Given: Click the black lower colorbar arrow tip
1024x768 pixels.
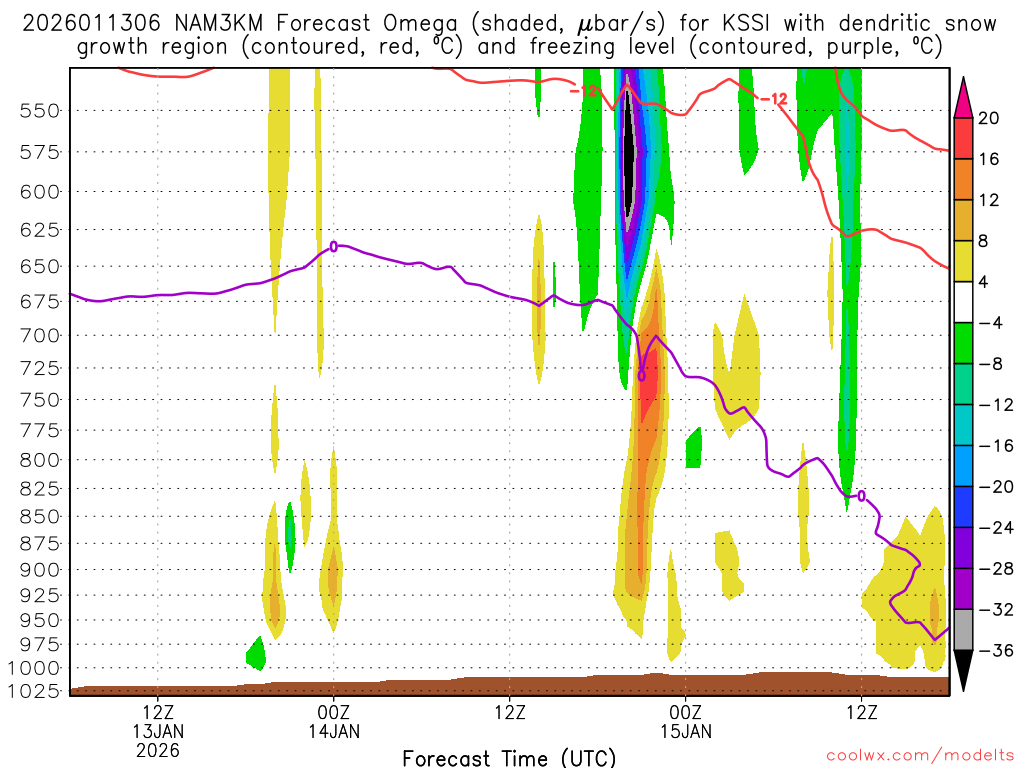Looking at the screenshot, I should [963, 670].
